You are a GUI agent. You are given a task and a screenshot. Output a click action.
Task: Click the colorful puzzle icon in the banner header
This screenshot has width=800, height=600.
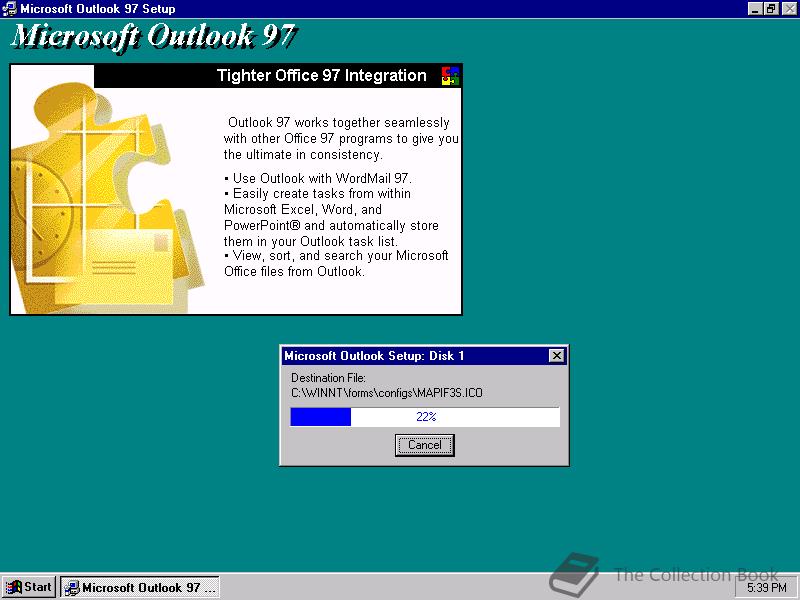[450, 76]
